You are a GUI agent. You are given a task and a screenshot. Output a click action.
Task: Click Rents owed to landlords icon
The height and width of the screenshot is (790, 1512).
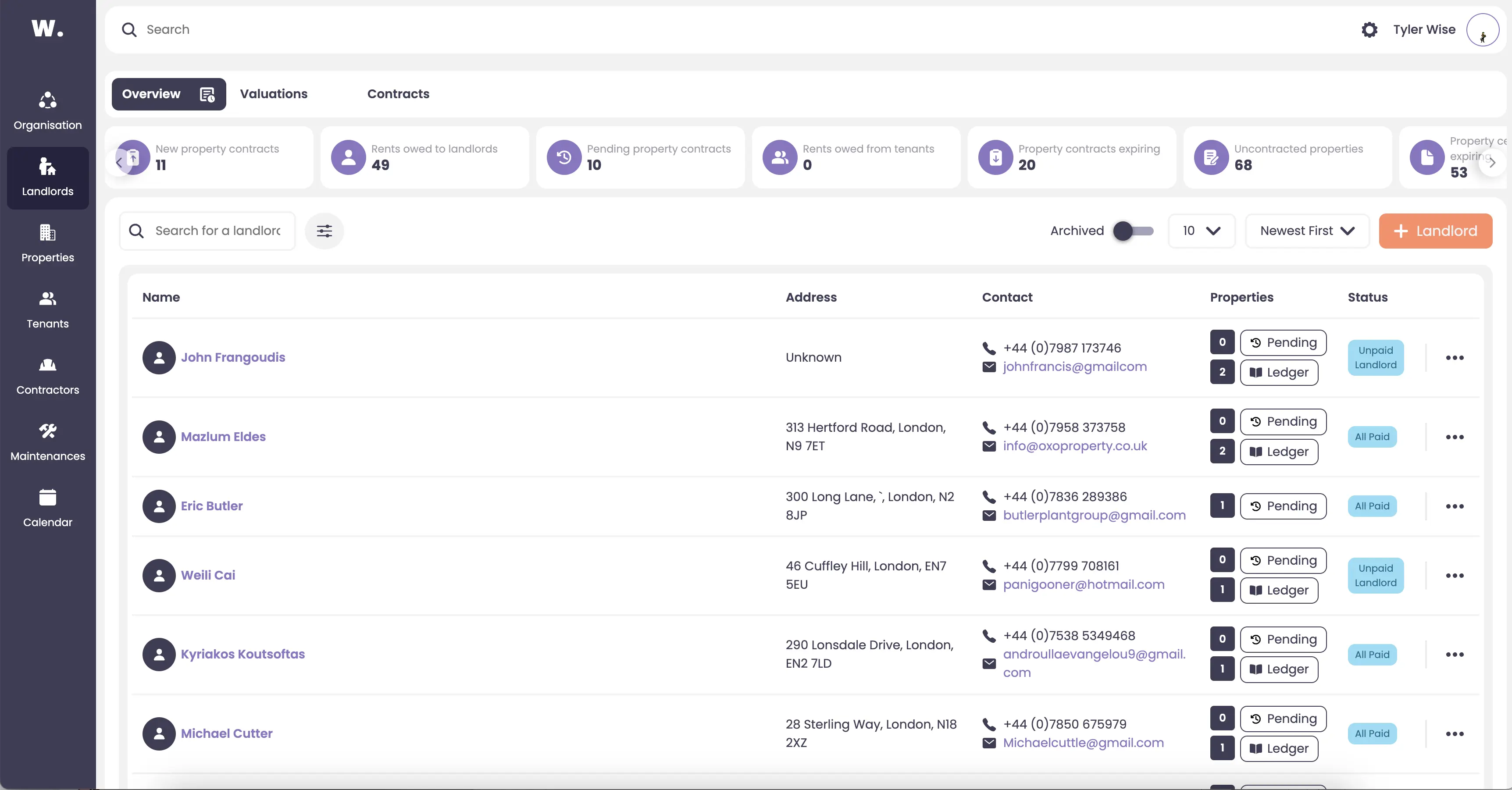(348, 157)
